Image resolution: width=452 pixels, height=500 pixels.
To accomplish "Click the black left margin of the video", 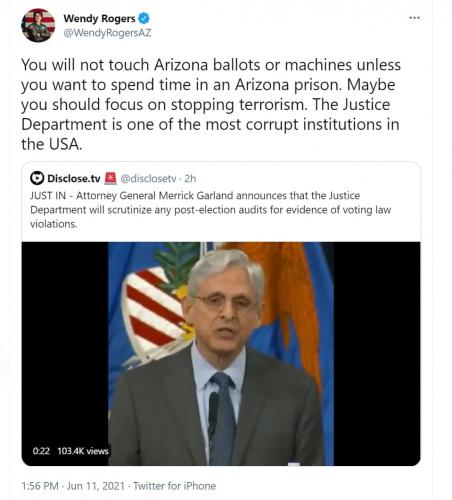I will coord(65,343).
